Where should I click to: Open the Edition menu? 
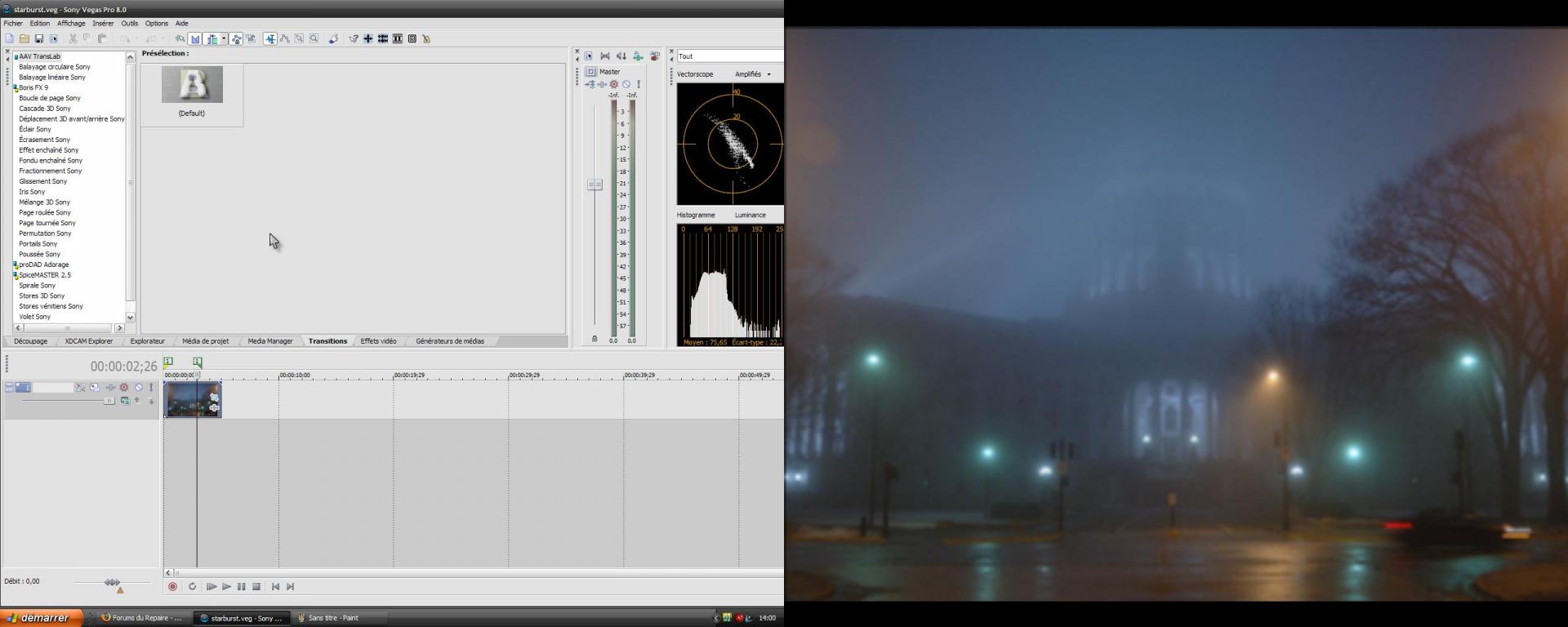point(39,24)
